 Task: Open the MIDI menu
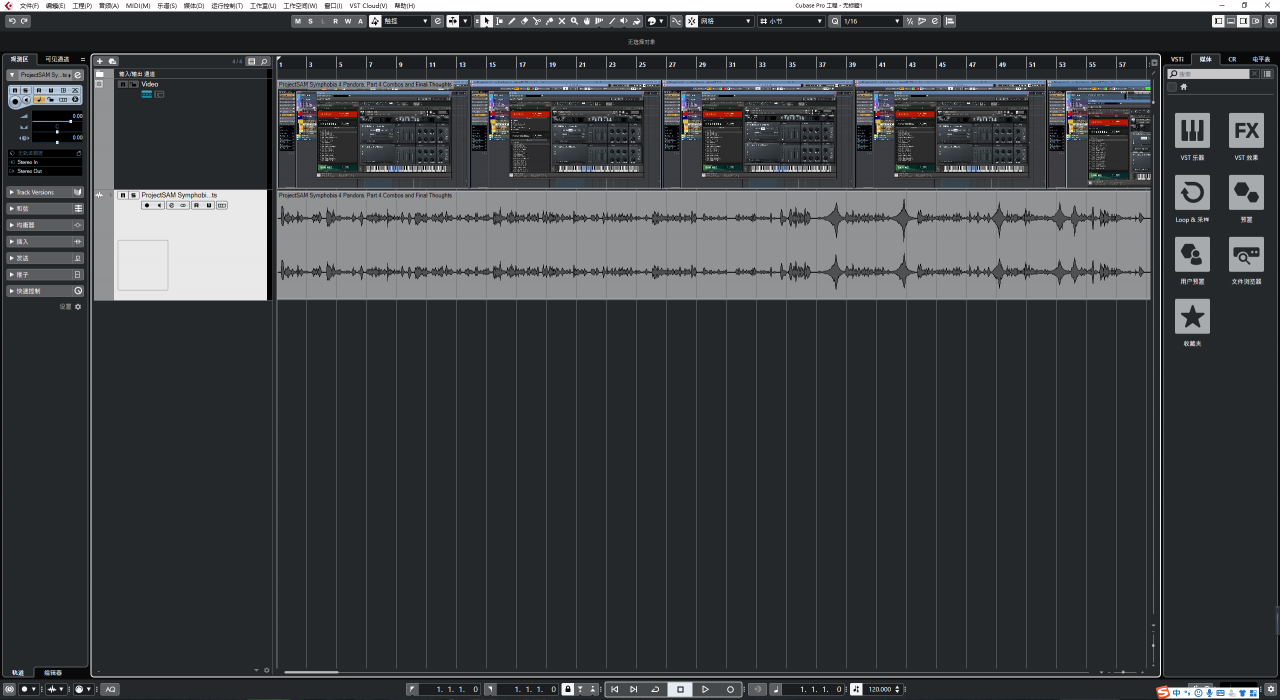tap(138, 6)
